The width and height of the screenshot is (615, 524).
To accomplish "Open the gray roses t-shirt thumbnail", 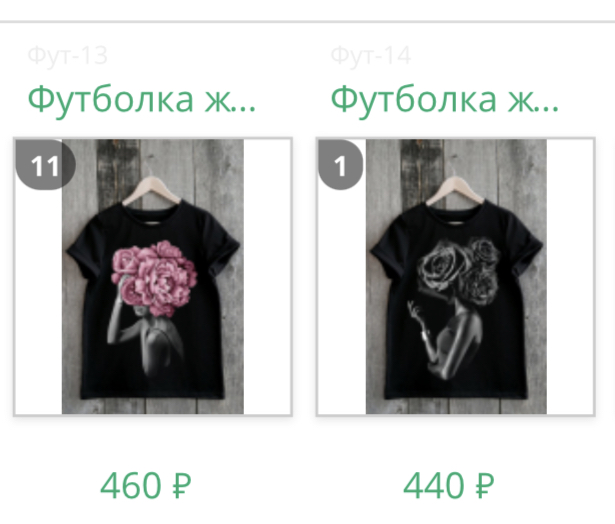I will pyautogui.click(x=456, y=277).
